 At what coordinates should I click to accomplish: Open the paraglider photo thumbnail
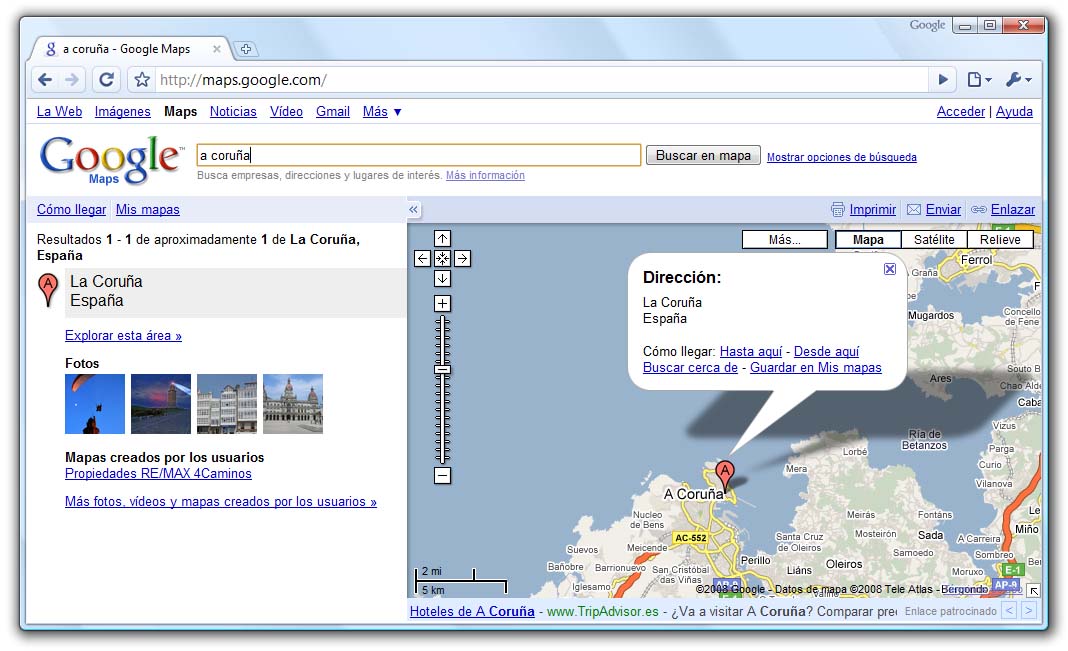click(x=95, y=404)
